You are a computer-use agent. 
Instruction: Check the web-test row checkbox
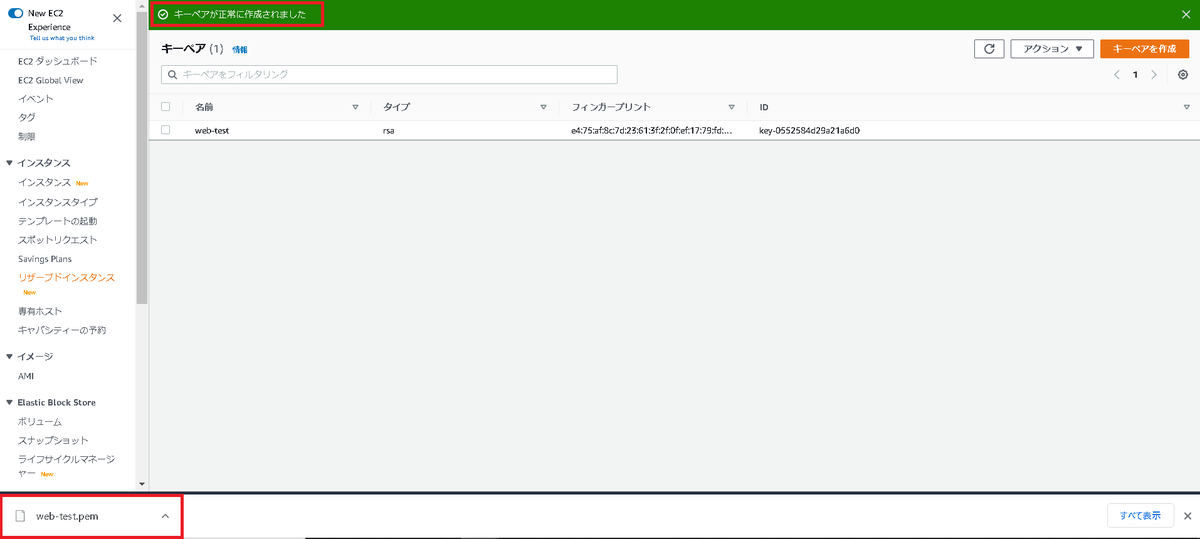pos(166,130)
